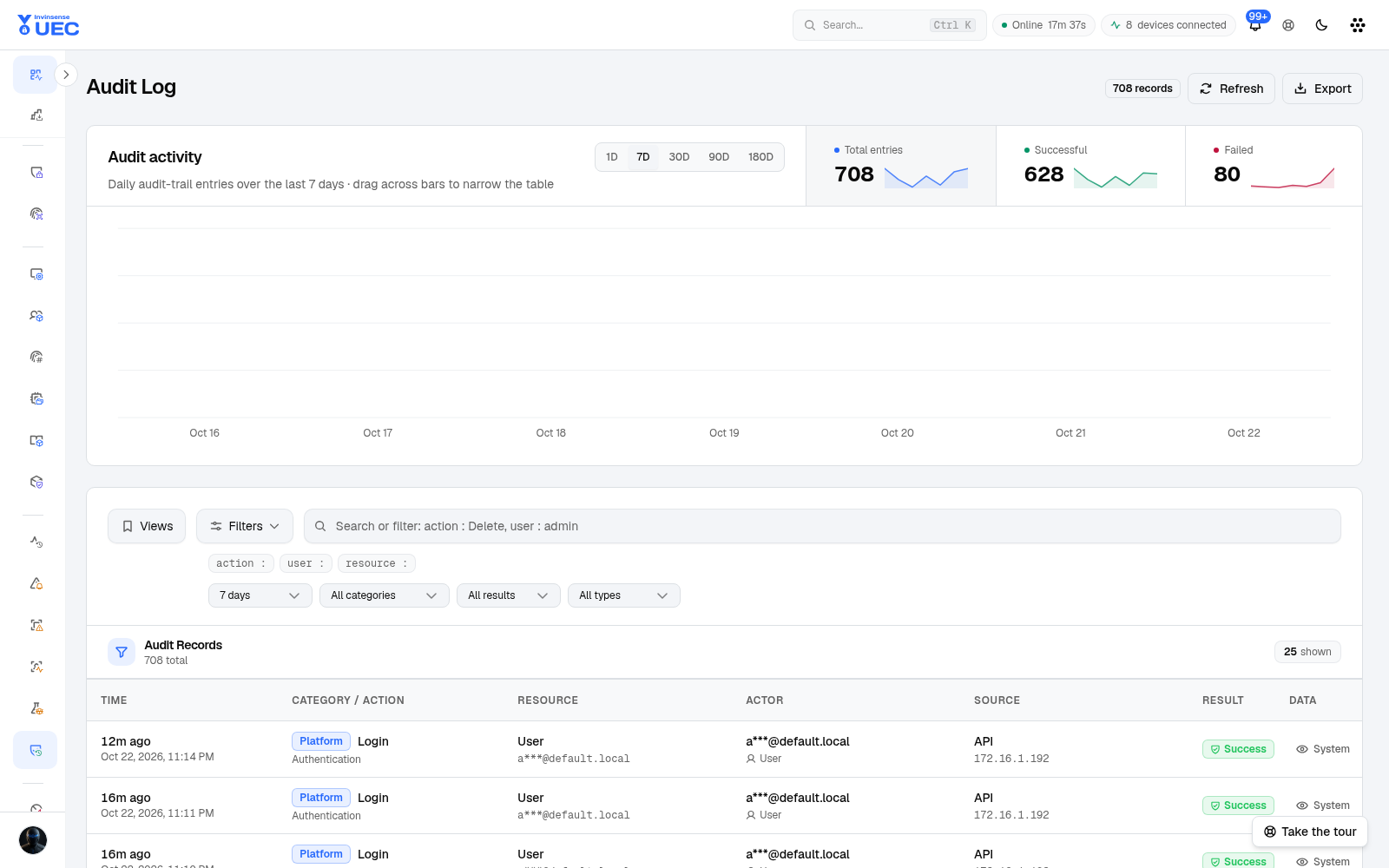1389x868 pixels.
Task: Open the fingerprint scan sidebar icon
Action: point(36,214)
